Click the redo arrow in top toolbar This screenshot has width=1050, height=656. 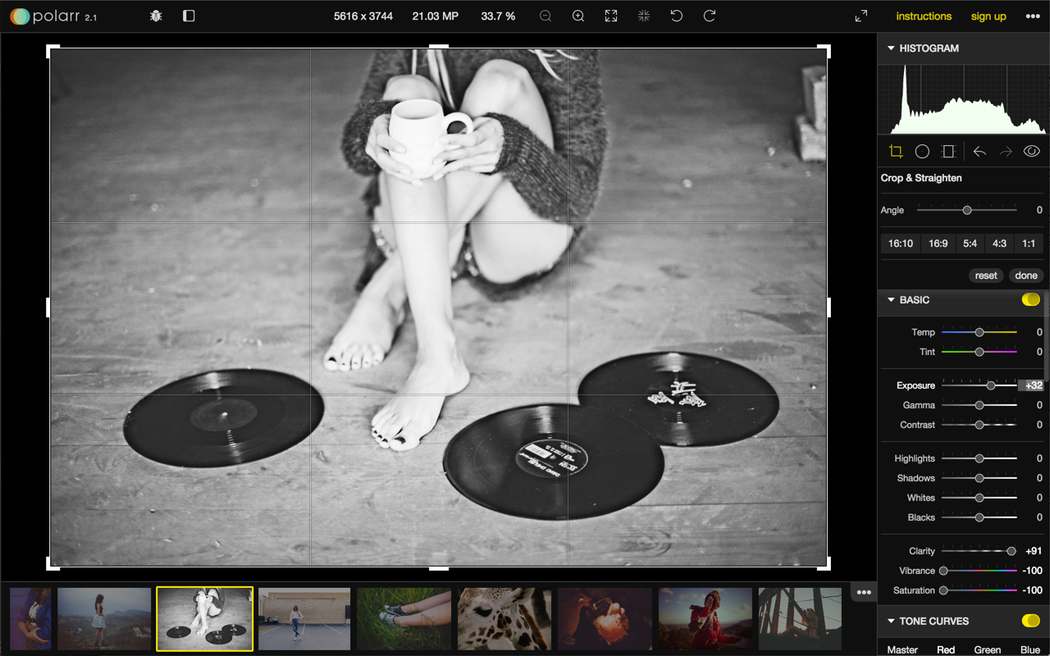(x=709, y=16)
